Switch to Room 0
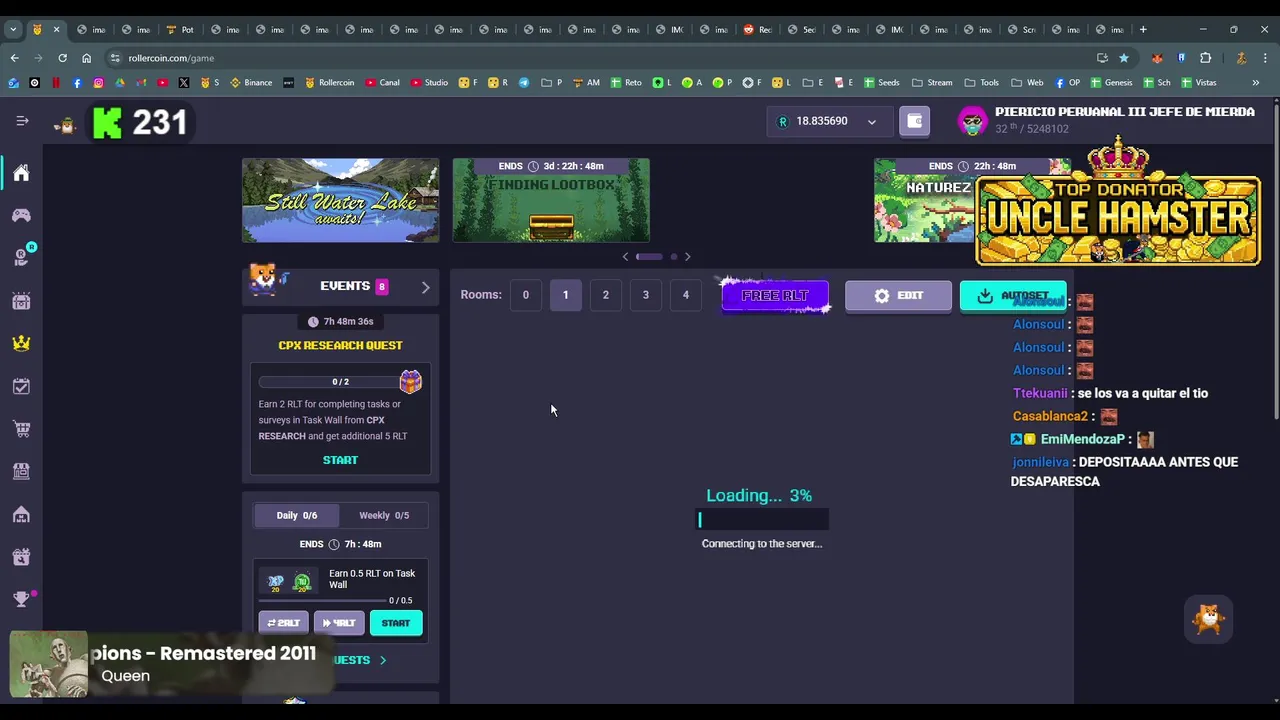 525,295
